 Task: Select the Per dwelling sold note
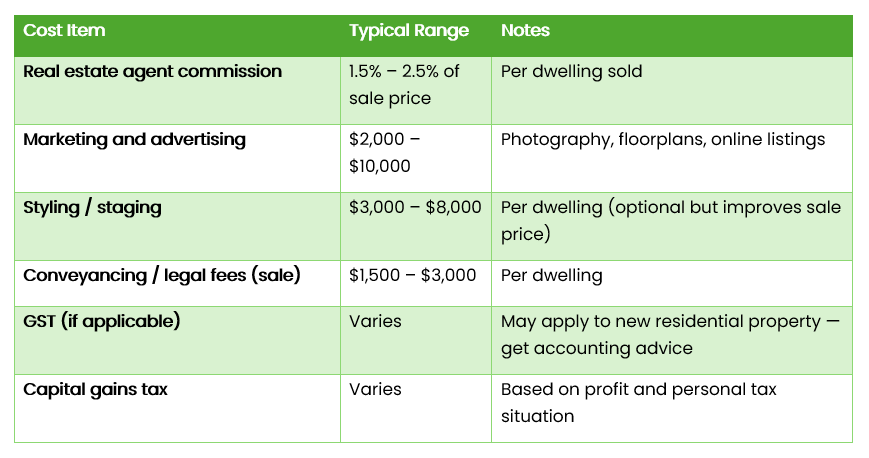pyautogui.click(x=571, y=72)
